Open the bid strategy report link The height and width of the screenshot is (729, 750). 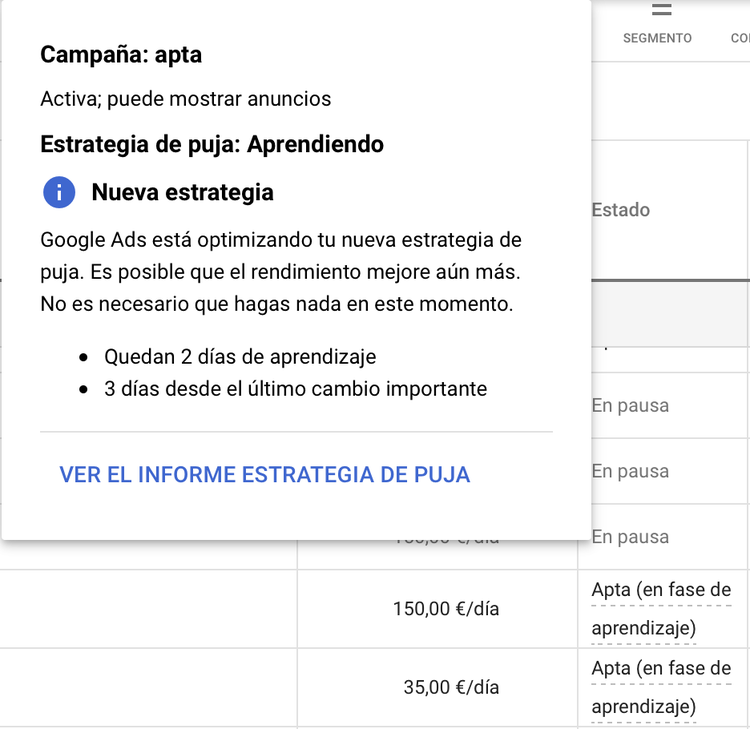pyautogui.click(x=265, y=475)
